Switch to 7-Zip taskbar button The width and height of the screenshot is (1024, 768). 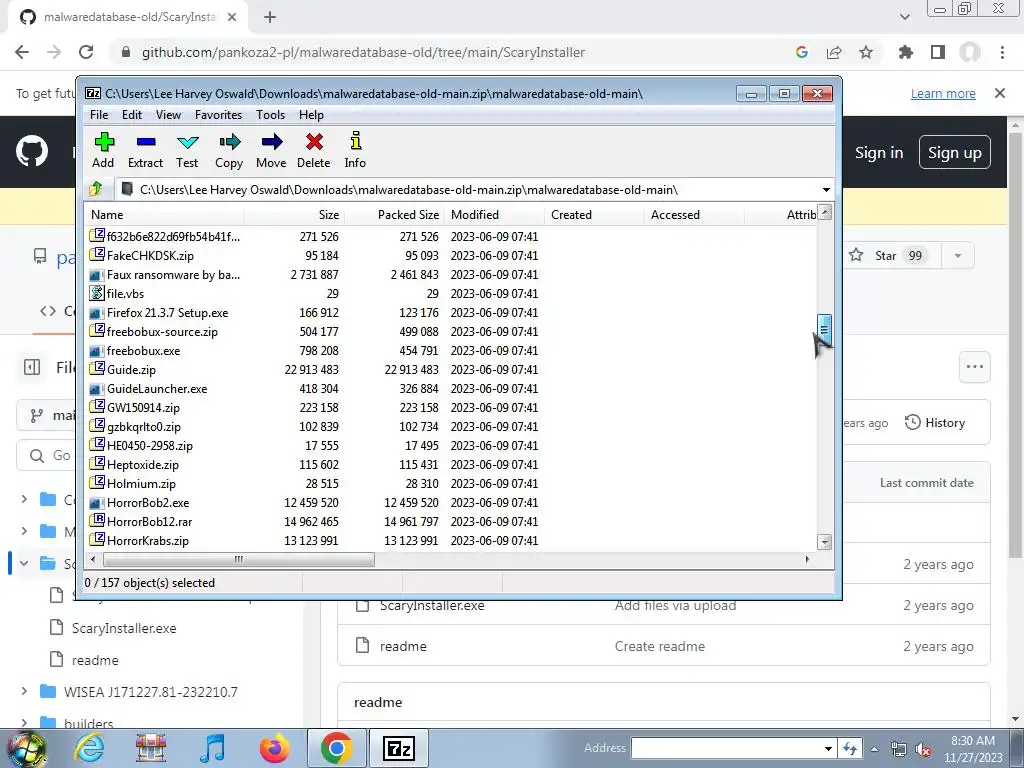399,748
